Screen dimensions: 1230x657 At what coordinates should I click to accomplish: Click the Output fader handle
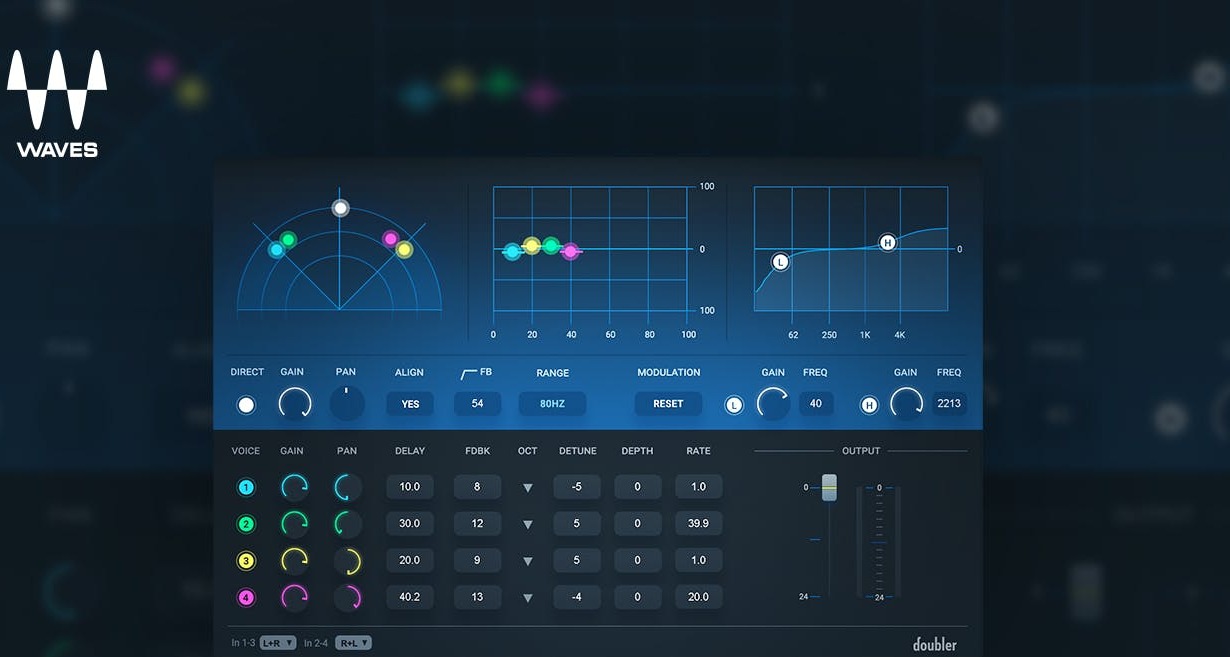tap(829, 488)
